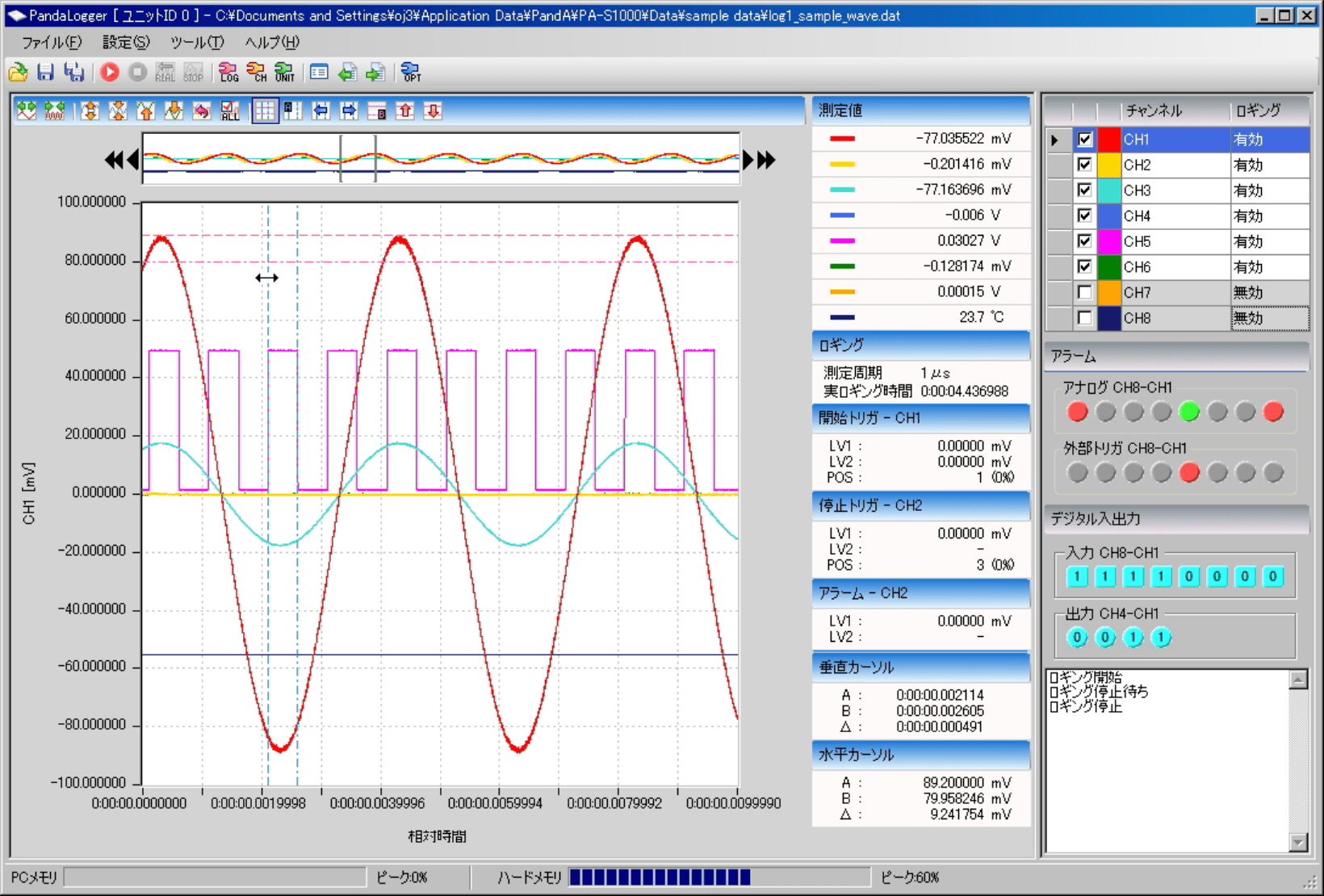Click the yellow CH2 color swatch
This screenshot has height=896, width=1324.
pos(1109,165)
